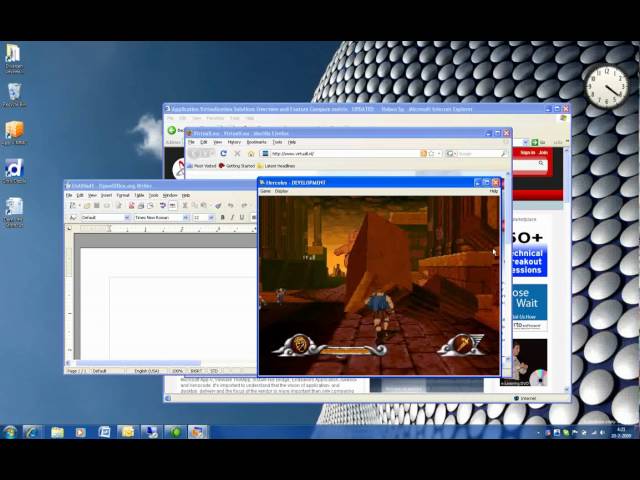Click taskbar clock in system tray
640x480 pixels.
point(621,433)
